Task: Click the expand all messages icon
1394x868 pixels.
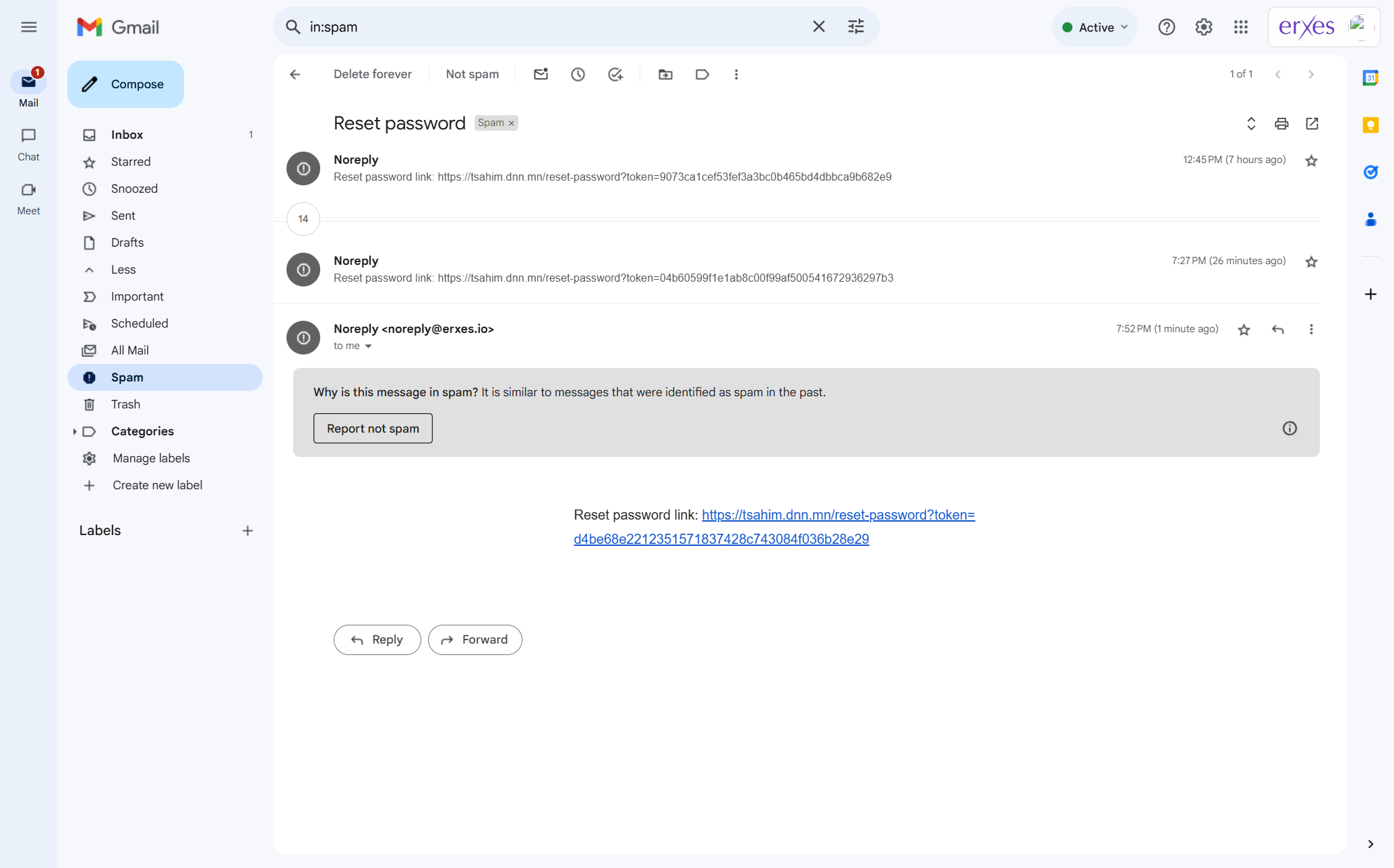Action: pyautogui.click(x=1251, y=123)
